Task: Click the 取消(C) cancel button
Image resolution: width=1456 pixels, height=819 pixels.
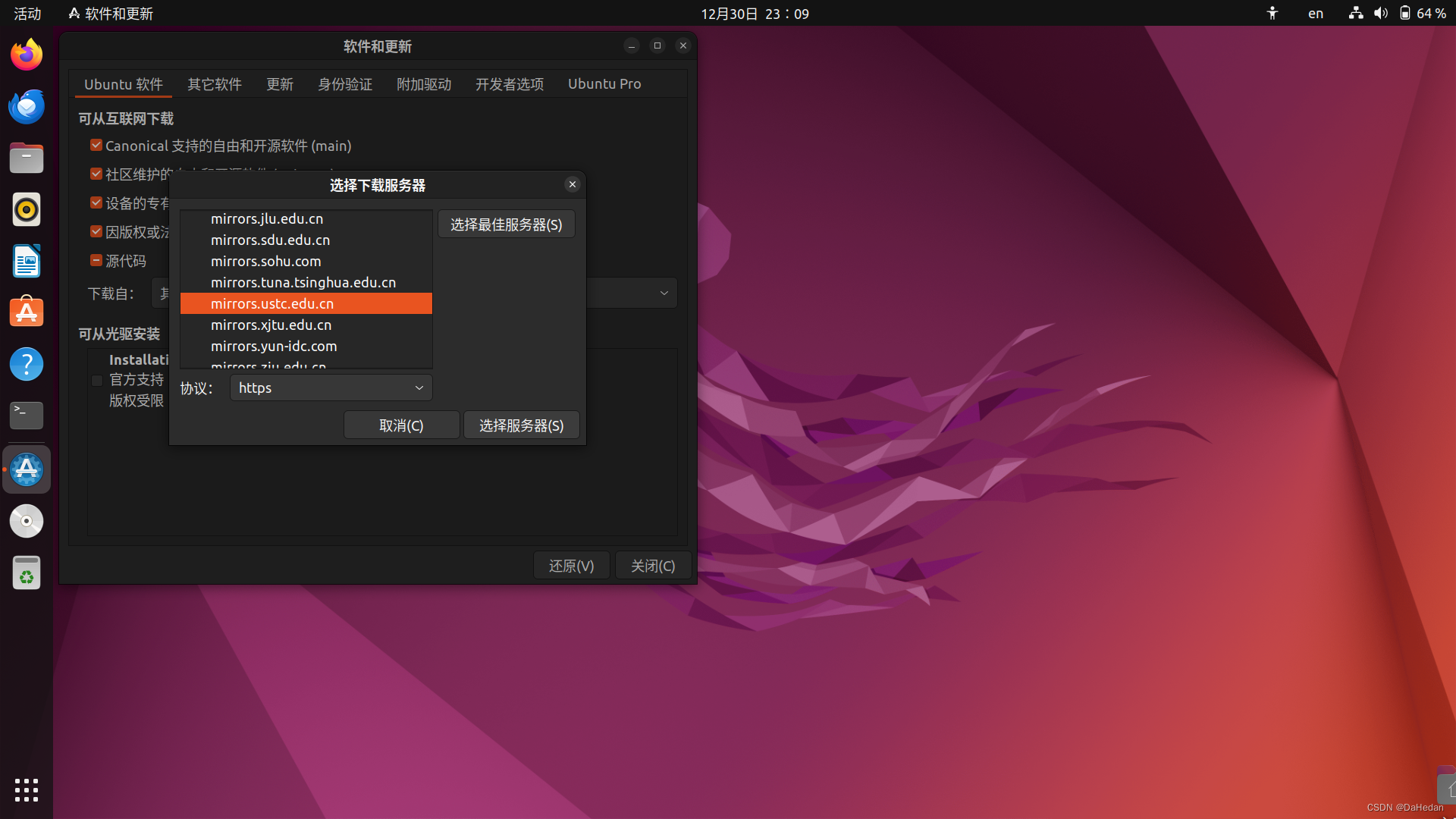Action: point(401,425)
